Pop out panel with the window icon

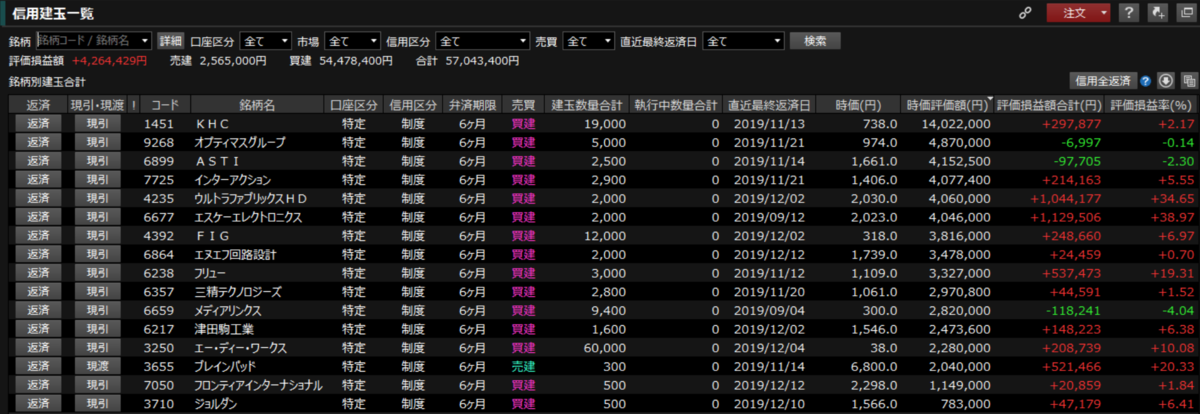coord(1186,13)
